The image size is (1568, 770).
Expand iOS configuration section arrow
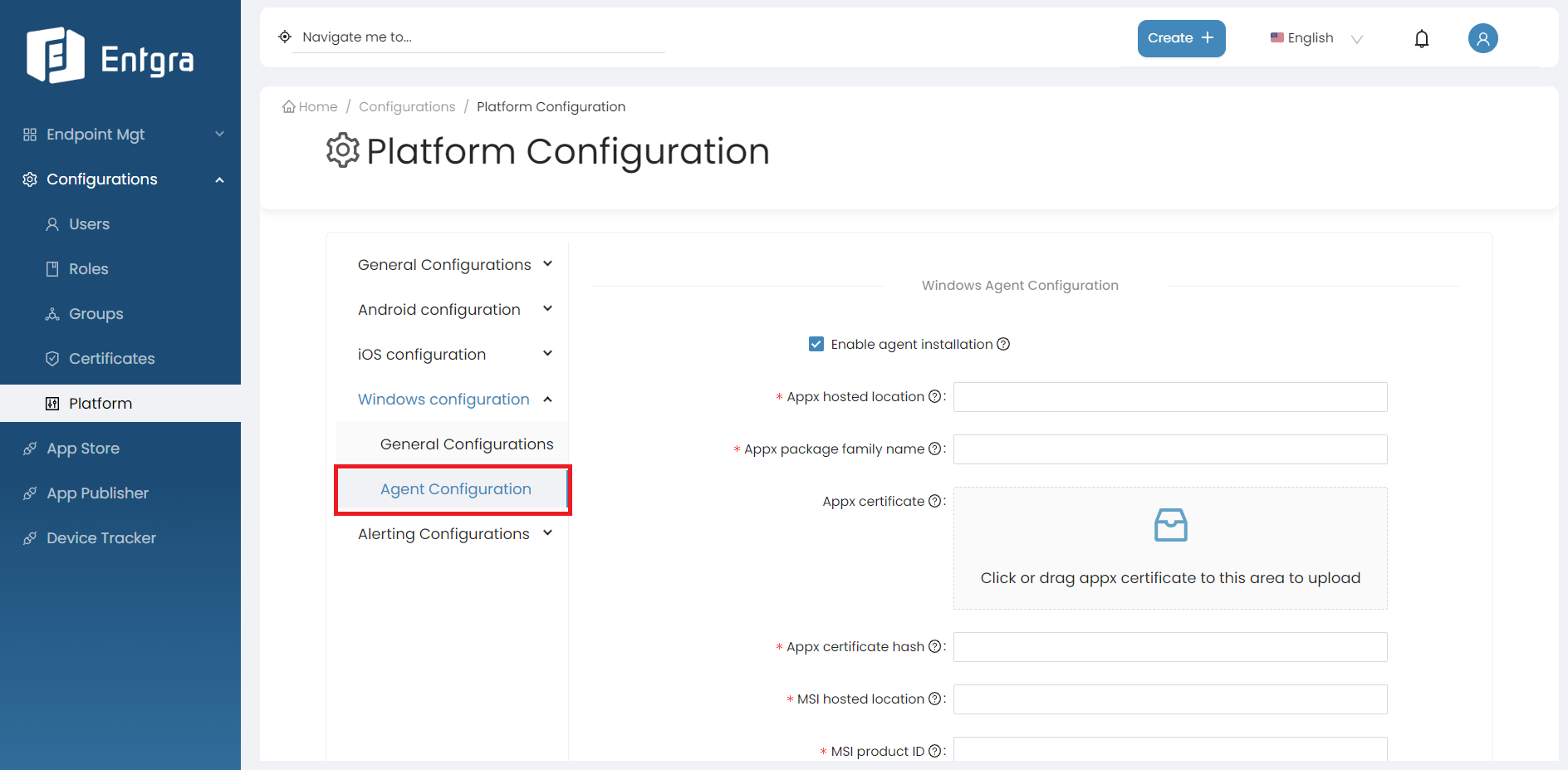[x=548, y=354]
